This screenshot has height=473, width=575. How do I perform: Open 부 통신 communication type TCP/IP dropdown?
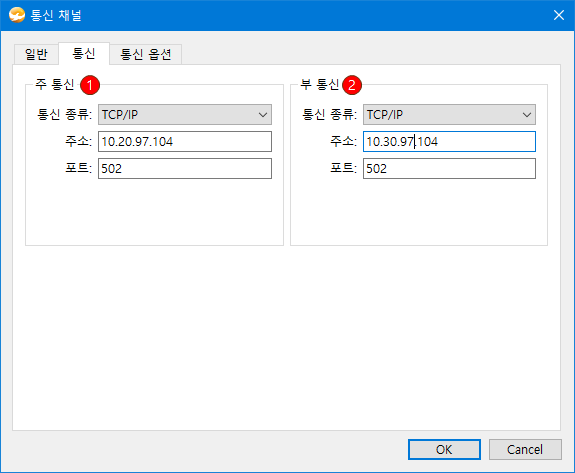pyautogui.click(x=449, y=114)
